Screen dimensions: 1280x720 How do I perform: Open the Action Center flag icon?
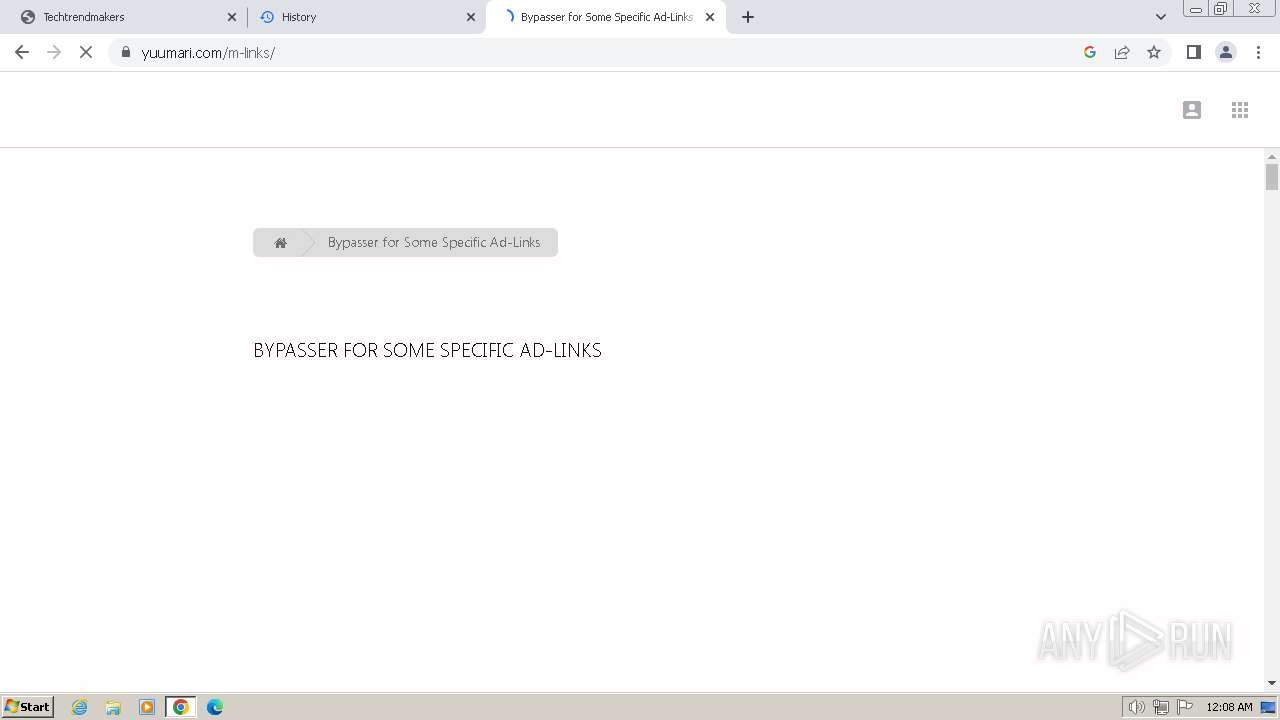click(1185, 707)
